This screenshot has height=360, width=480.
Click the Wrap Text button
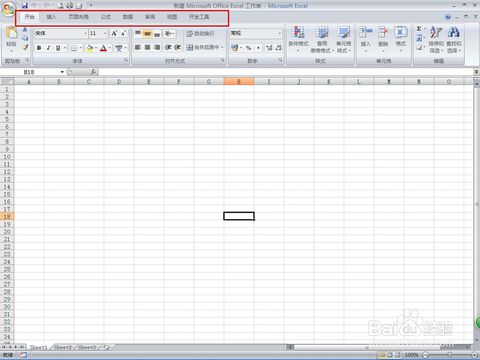point(200,33)
